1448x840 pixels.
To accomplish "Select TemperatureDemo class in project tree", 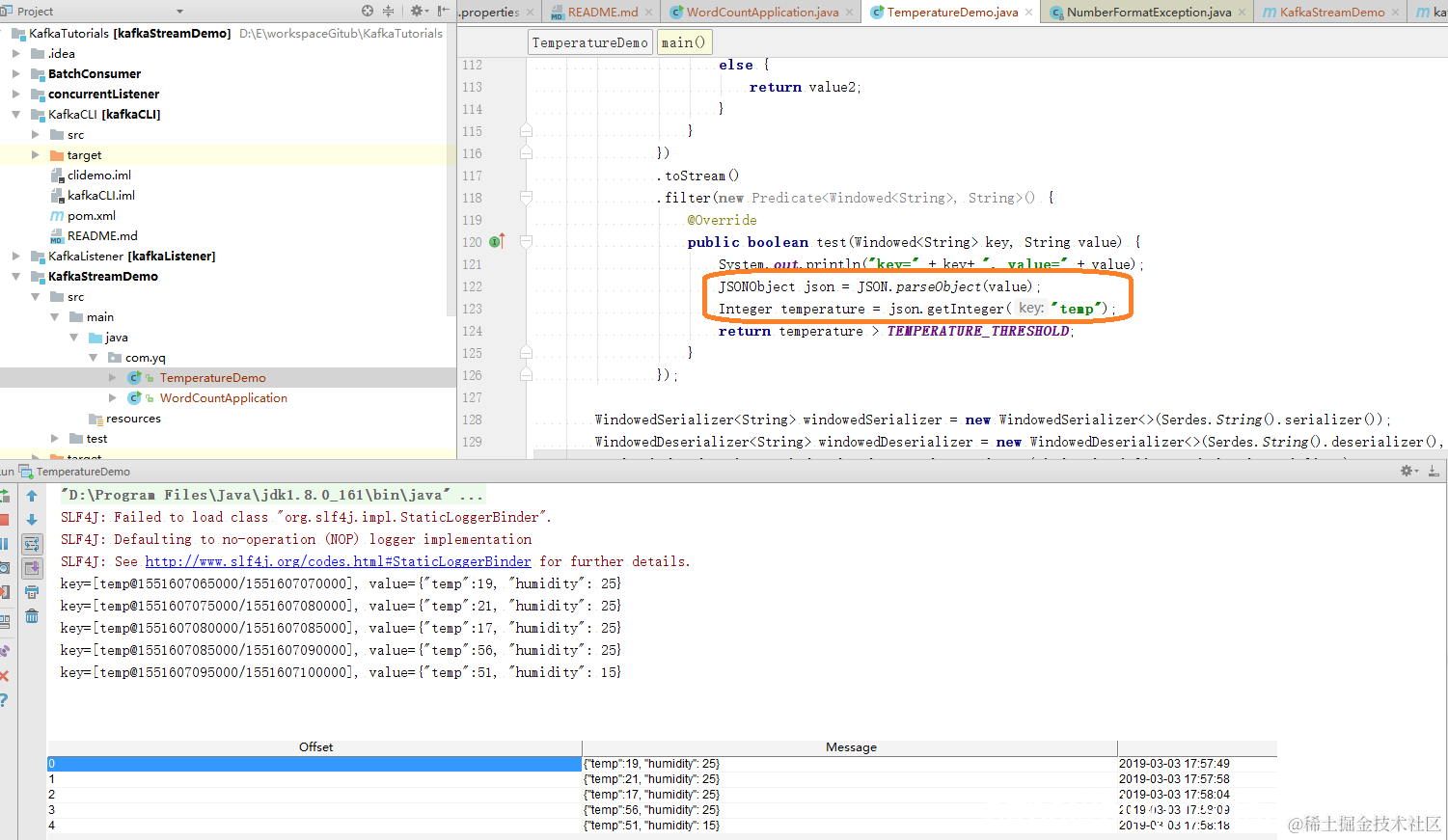I will (212, 378).
